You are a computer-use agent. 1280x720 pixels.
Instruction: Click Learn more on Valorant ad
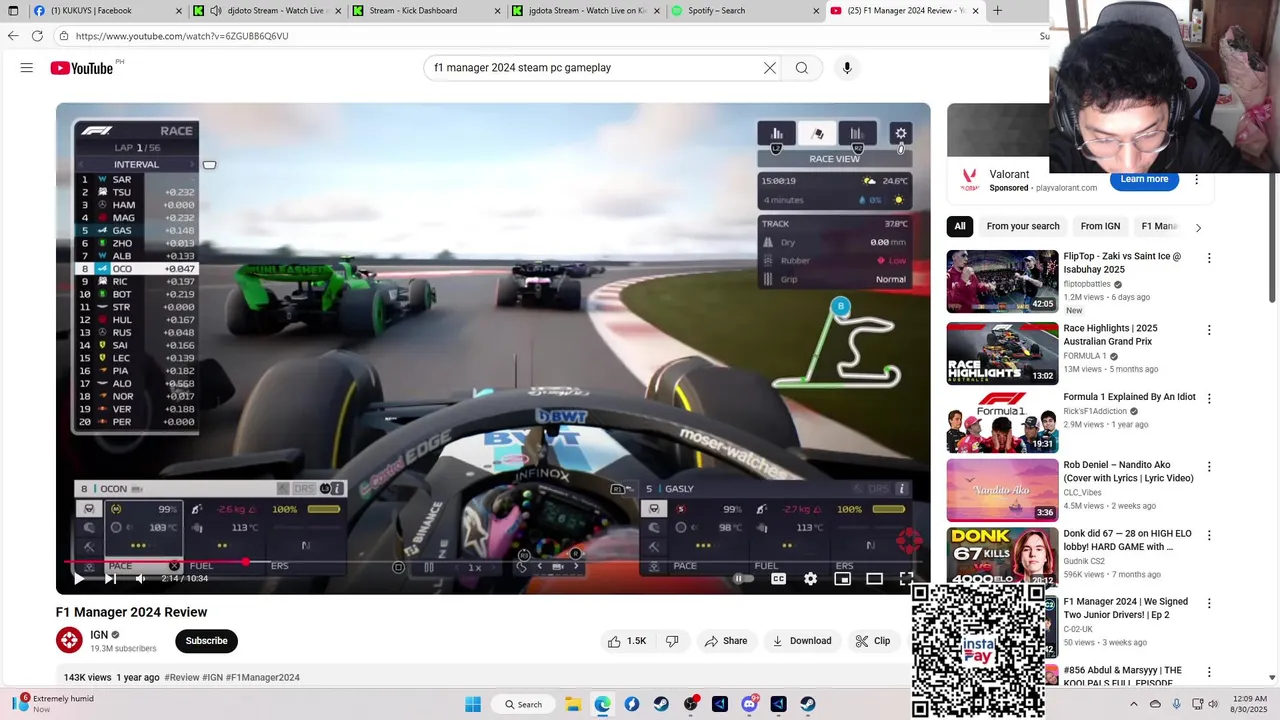coord(1144,179)
